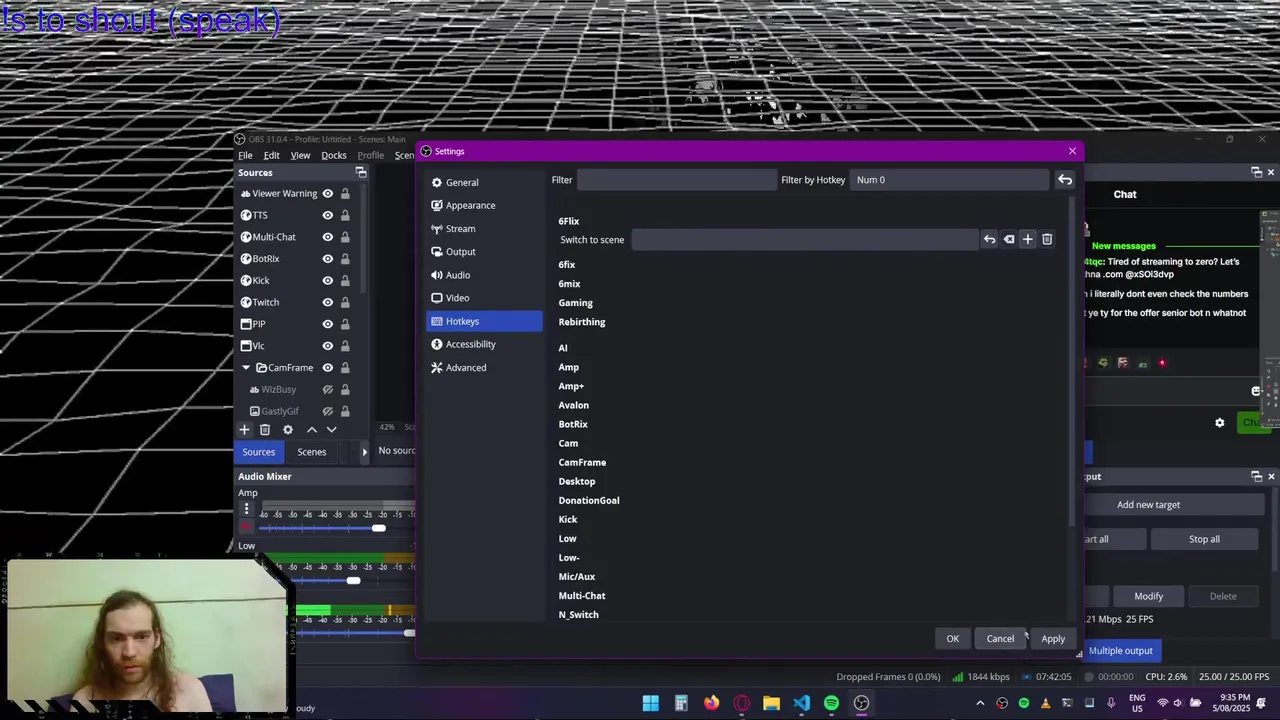The width and height of the screenshot is (1280, 720).
Task: Toggle visibility of Viewer Warning source
Action: tap(327, 194)
